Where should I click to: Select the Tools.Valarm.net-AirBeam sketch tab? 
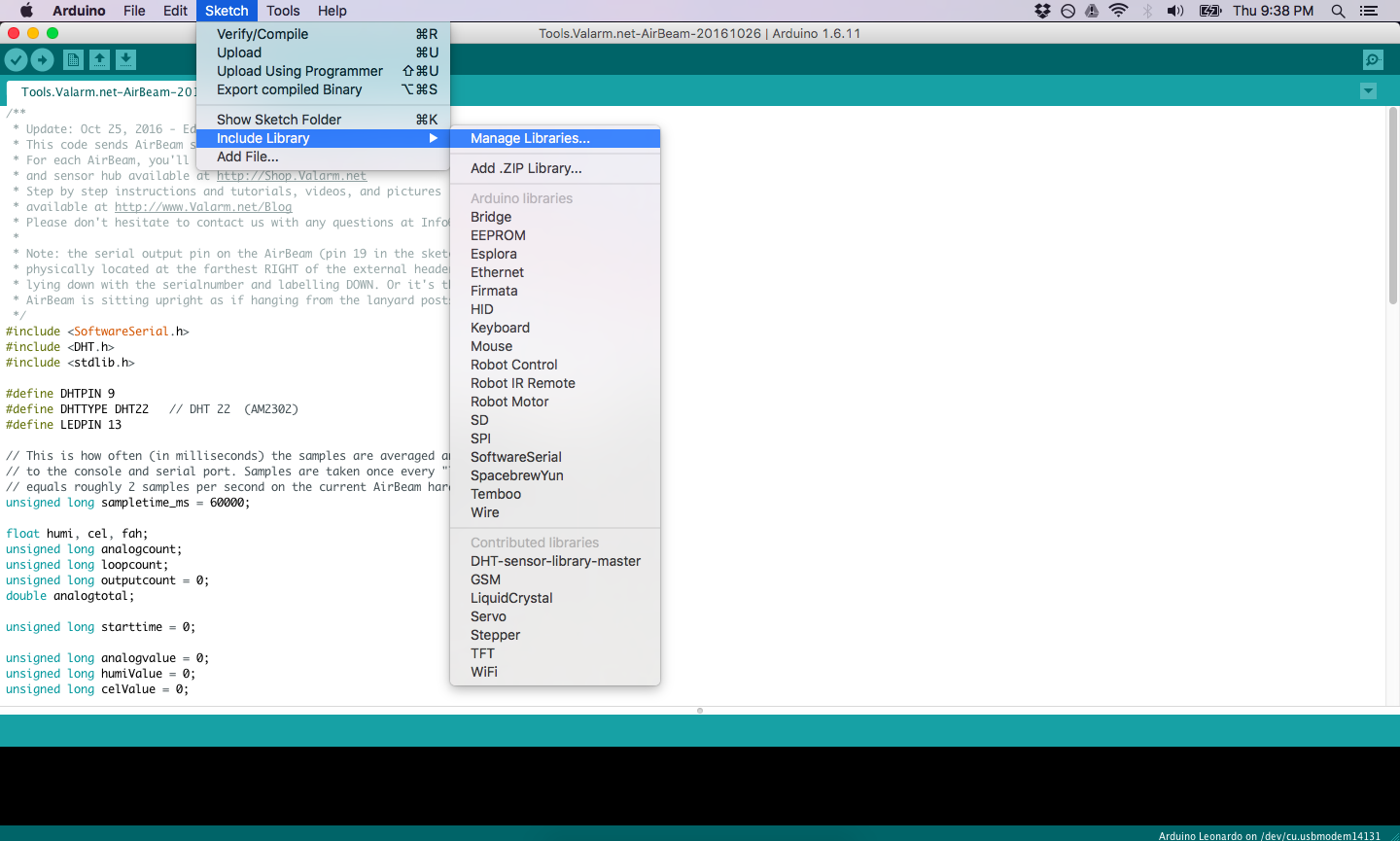pyautogui.click(x=102, y=92)
